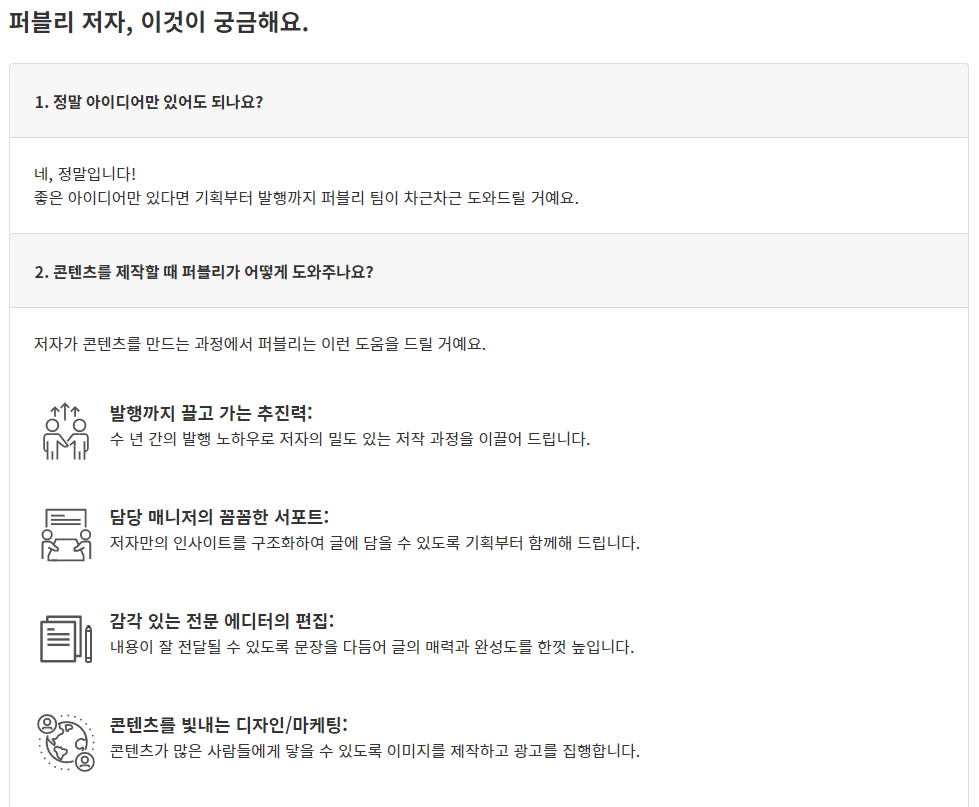Click the description '수 년 간의 발행 노하우로'
Viewport: 979px width, 807px height.
[350, 439]
